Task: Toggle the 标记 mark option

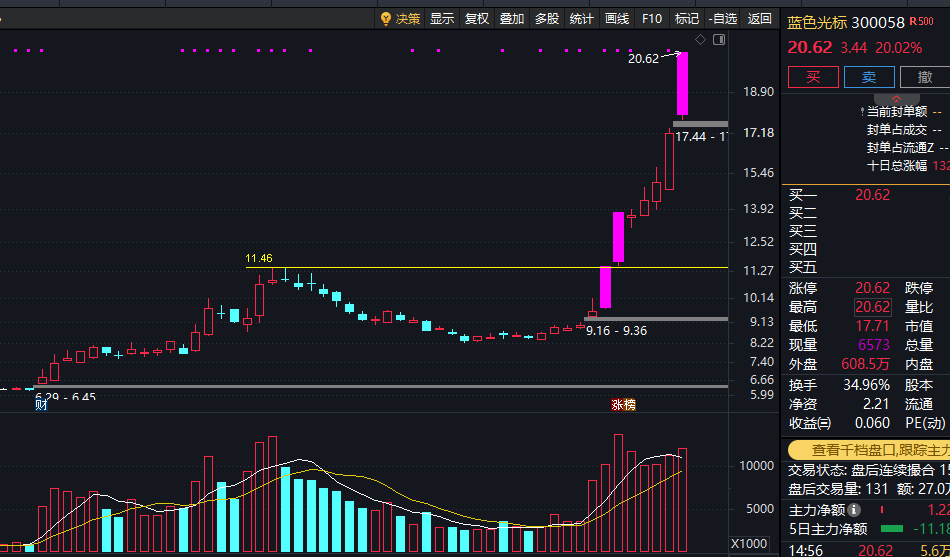Action: 687,19
